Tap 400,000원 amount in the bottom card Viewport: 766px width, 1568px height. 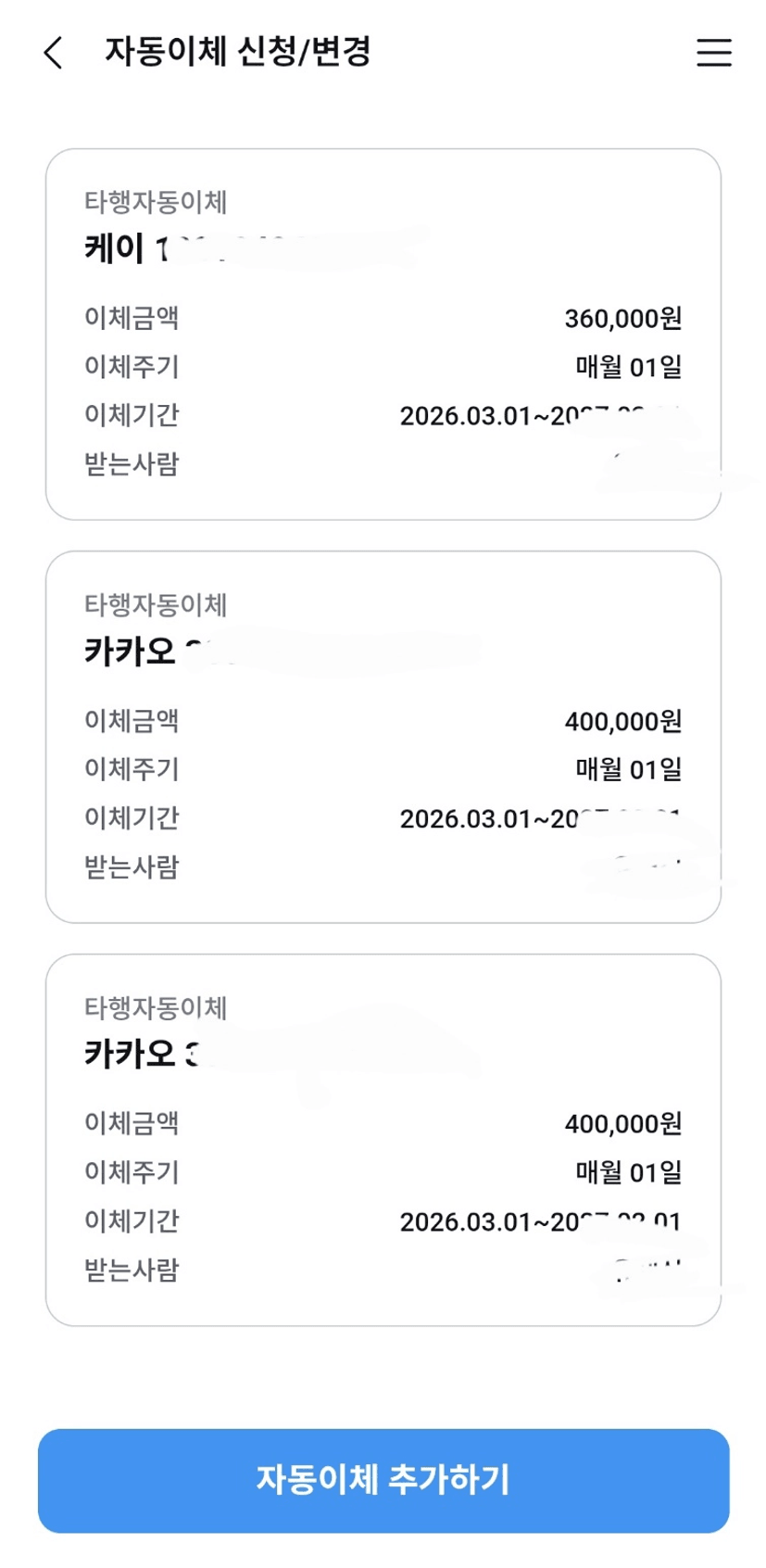[622, 1124]
